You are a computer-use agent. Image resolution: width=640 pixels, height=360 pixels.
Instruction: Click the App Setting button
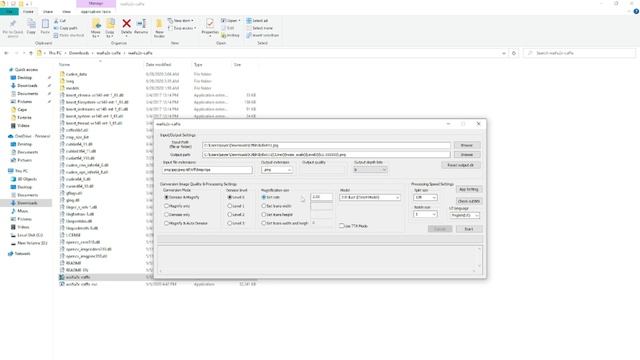click(x=469, y=189)
